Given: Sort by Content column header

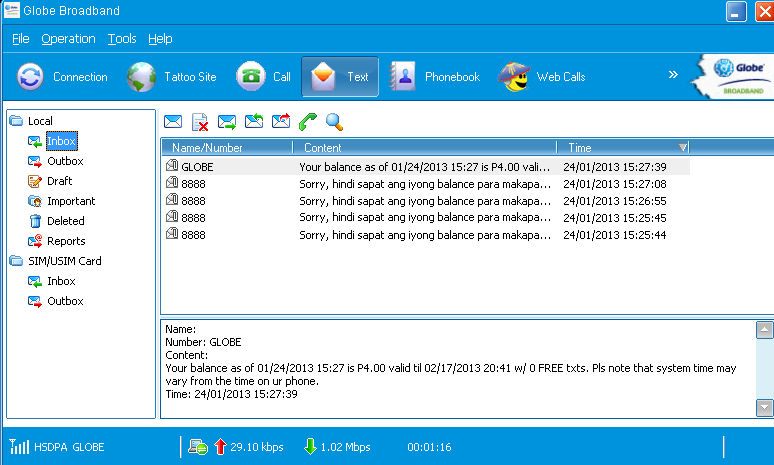Looking at the screenshot, I should [425, 148].
